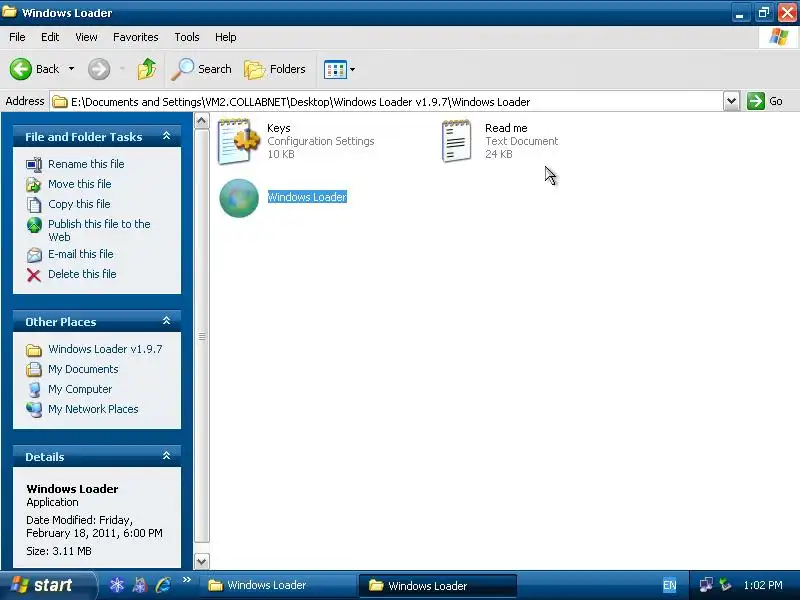
Task: Click Publish this file to the Web
Action: (x=99, y=230)
